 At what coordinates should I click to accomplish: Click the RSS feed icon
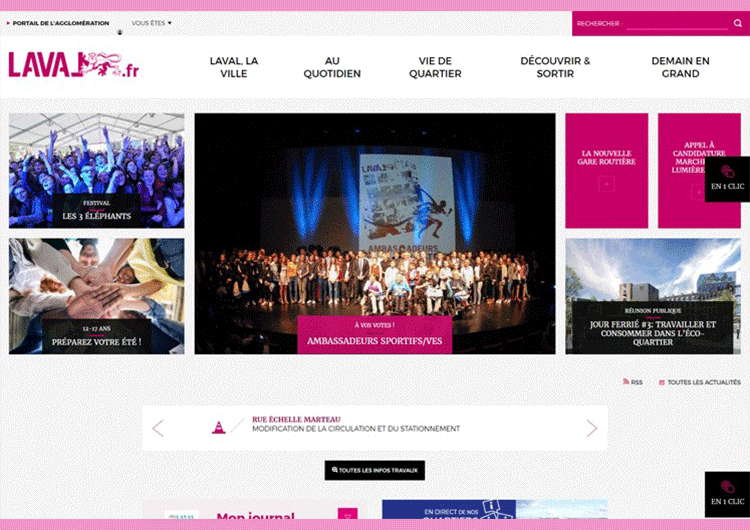626,382
